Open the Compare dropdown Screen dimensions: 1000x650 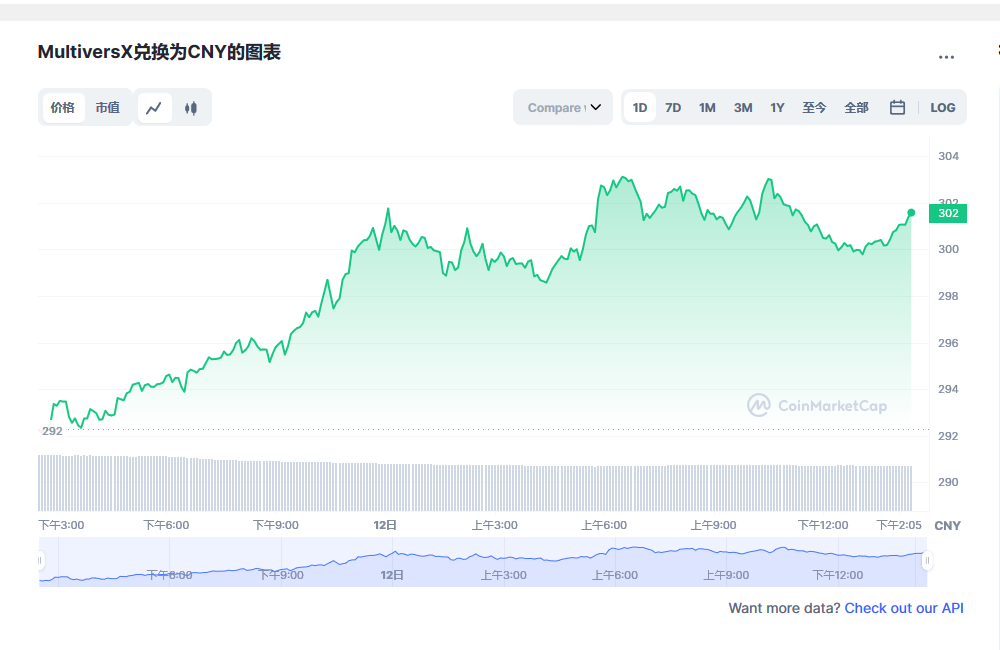[563, 107]
